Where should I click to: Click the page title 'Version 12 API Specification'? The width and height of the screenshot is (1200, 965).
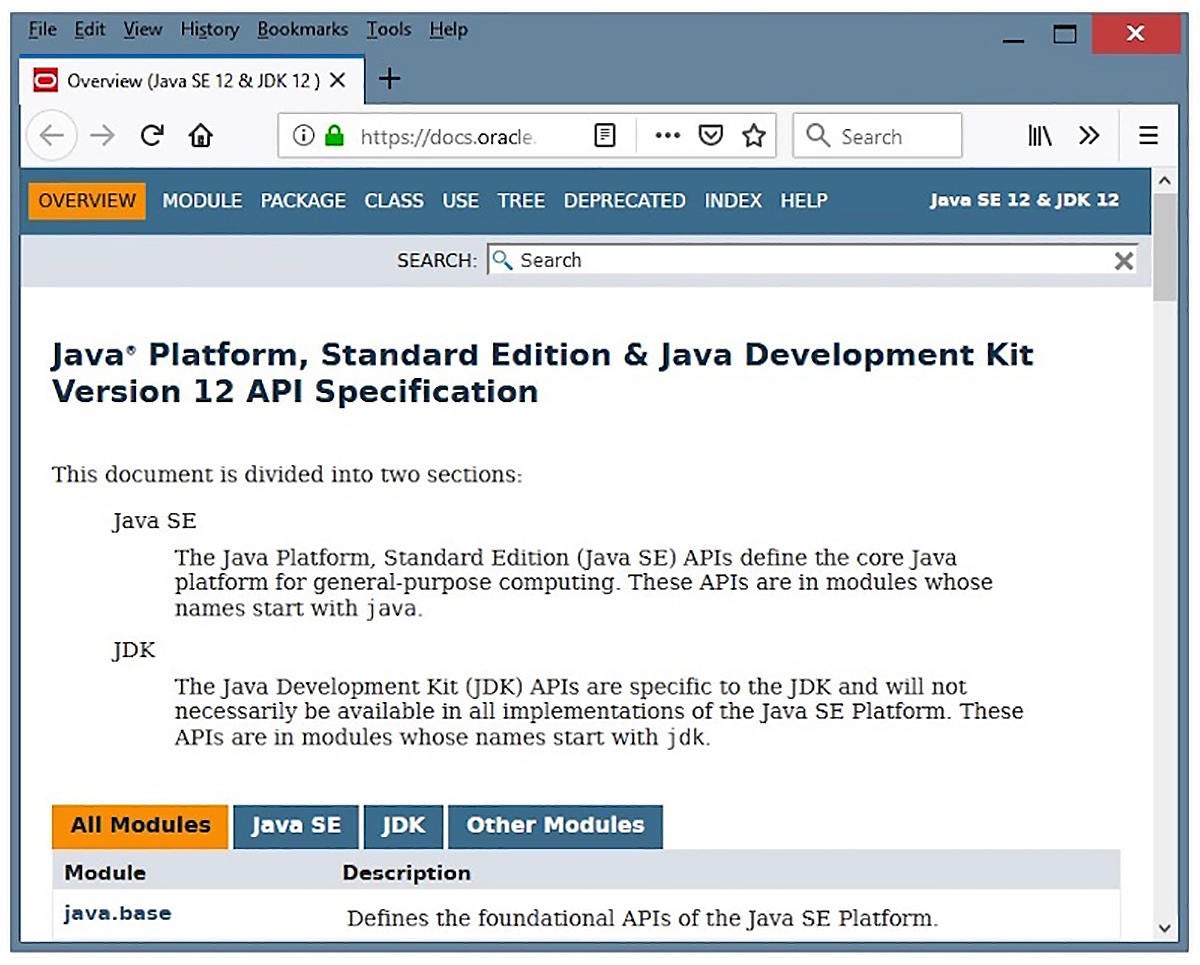pyautogui.click(x=295, y=391)
